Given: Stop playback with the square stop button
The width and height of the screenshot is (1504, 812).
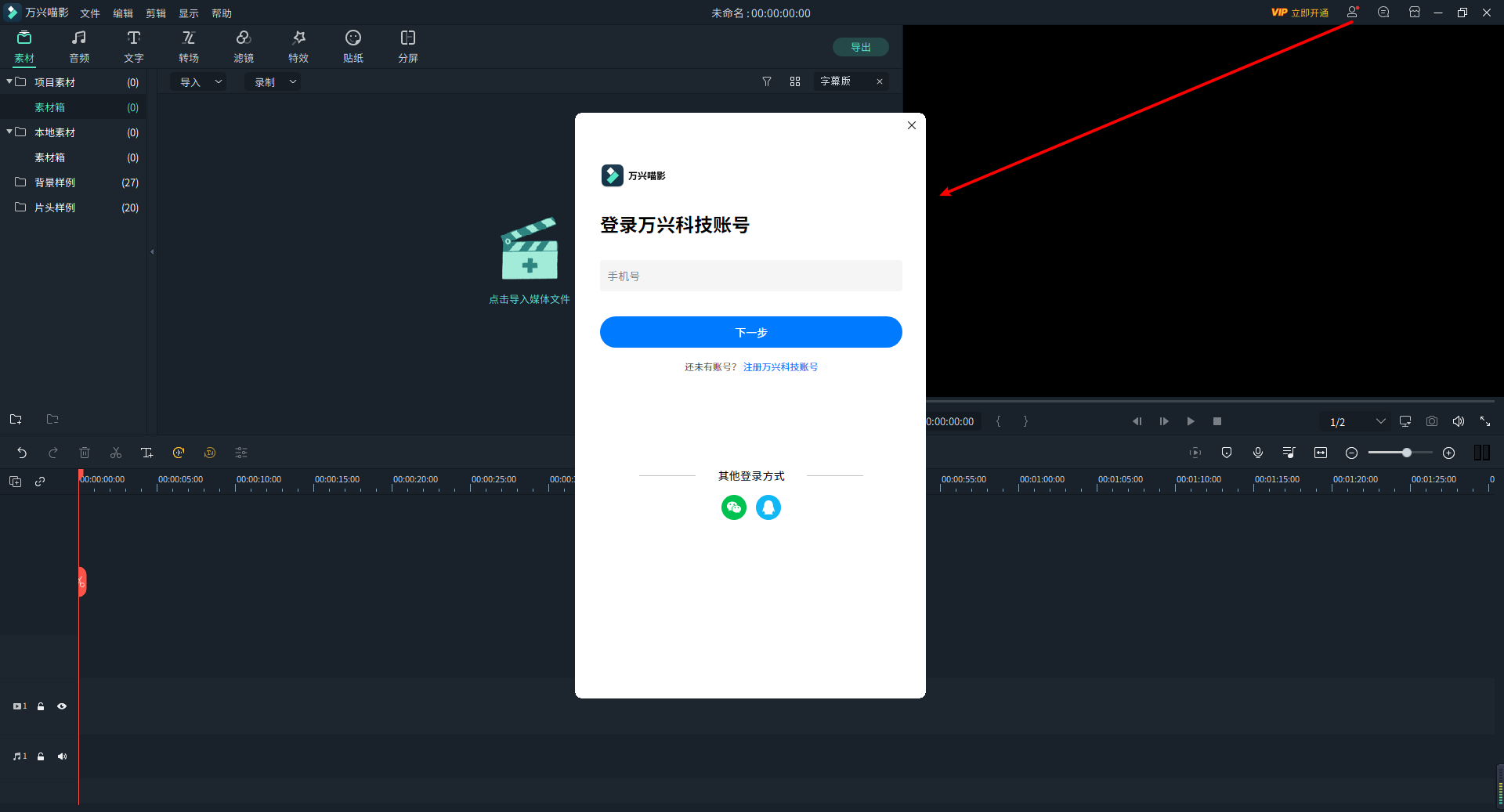Looking at the screenshot, I should coord(1217,421).
